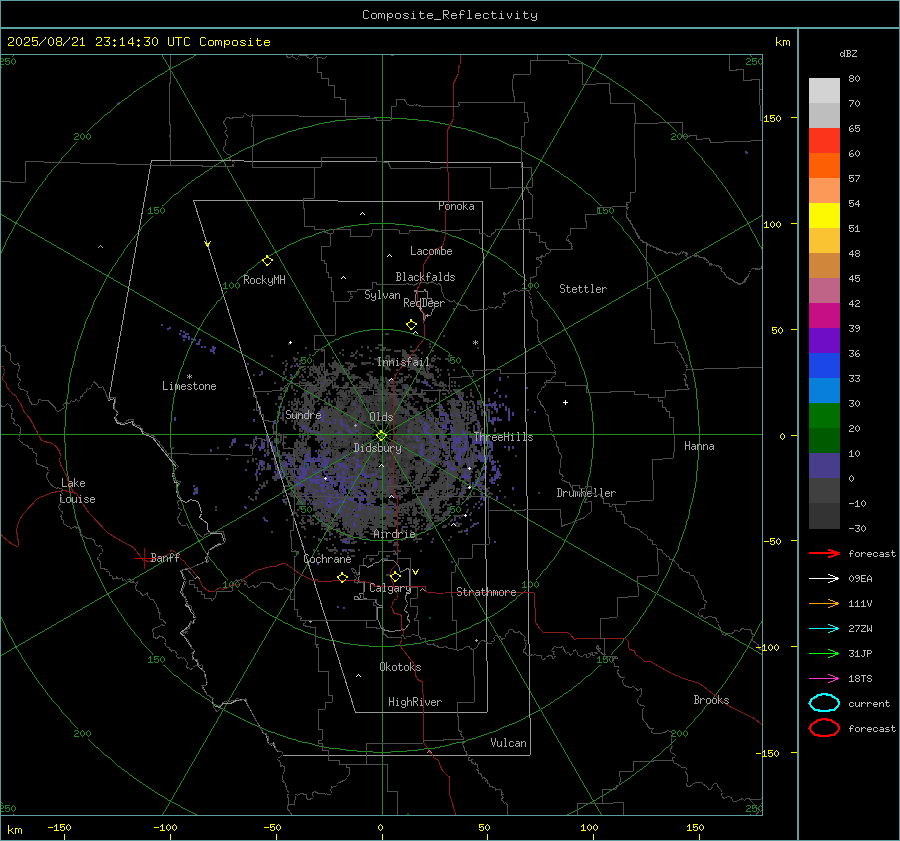The width and height of the screenshot is (900, 841).
Task: Click the white plus marker west of Hanna
Action: [x=565, y=402]
